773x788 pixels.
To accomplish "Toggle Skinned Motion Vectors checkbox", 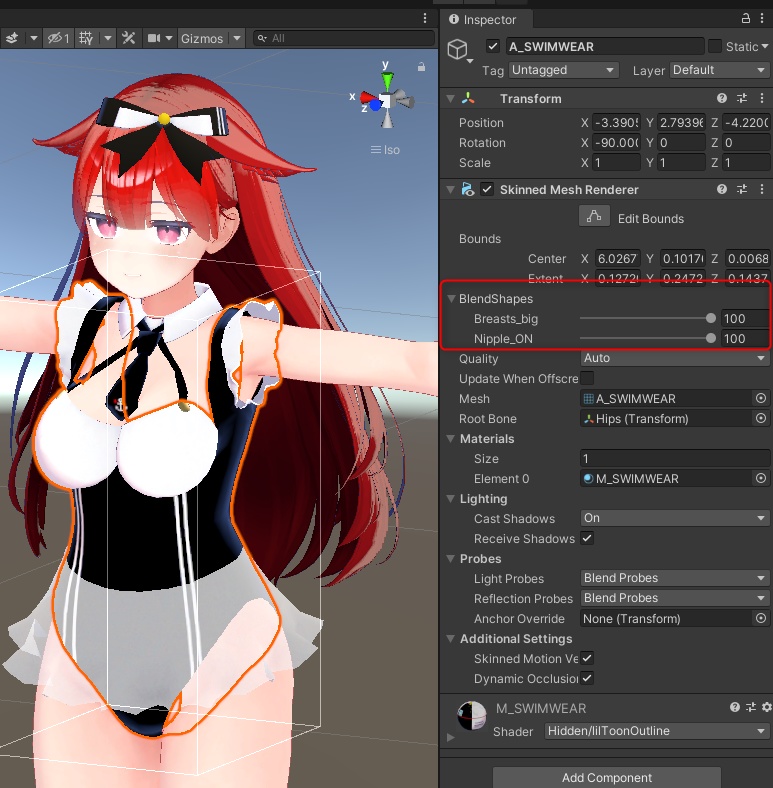I will tap(587, 658).
